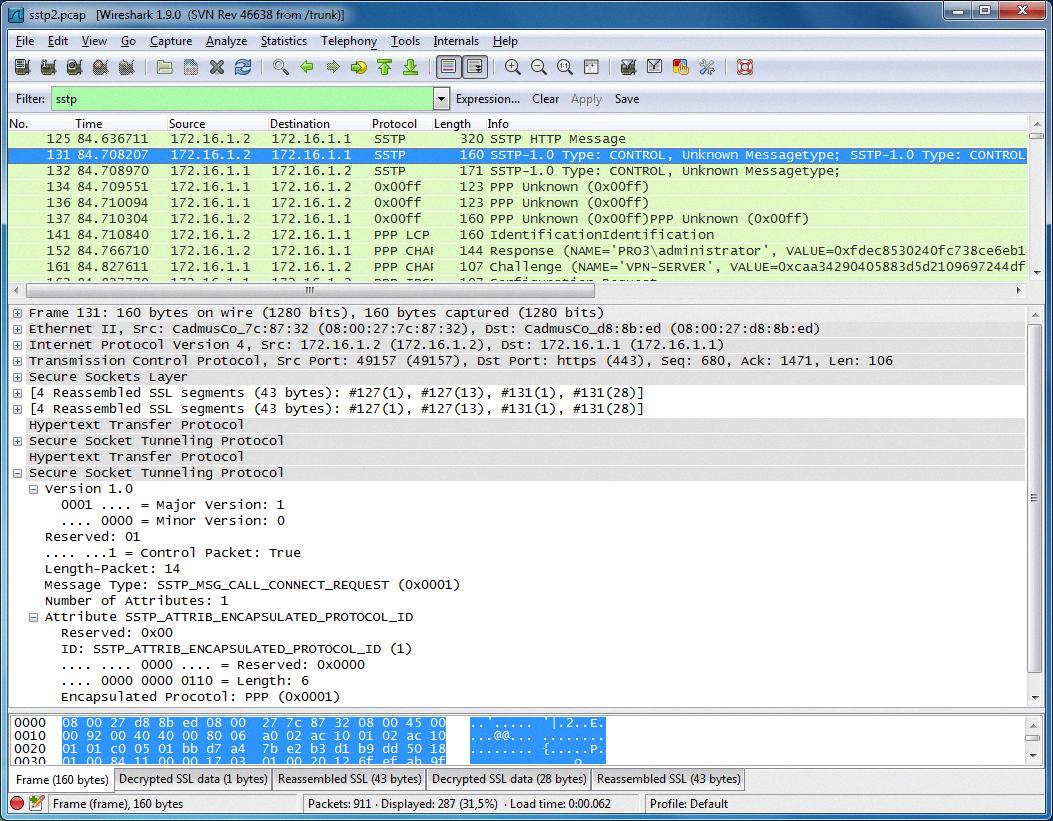1053x821 pixels.
Task: Open a capture file icon
Action: (x=165, y=67)
